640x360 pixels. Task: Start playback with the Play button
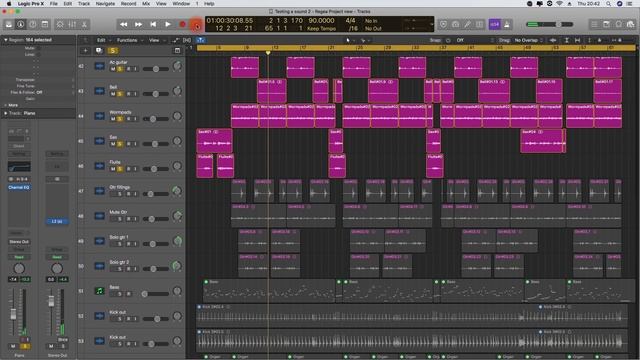(168, 24)
